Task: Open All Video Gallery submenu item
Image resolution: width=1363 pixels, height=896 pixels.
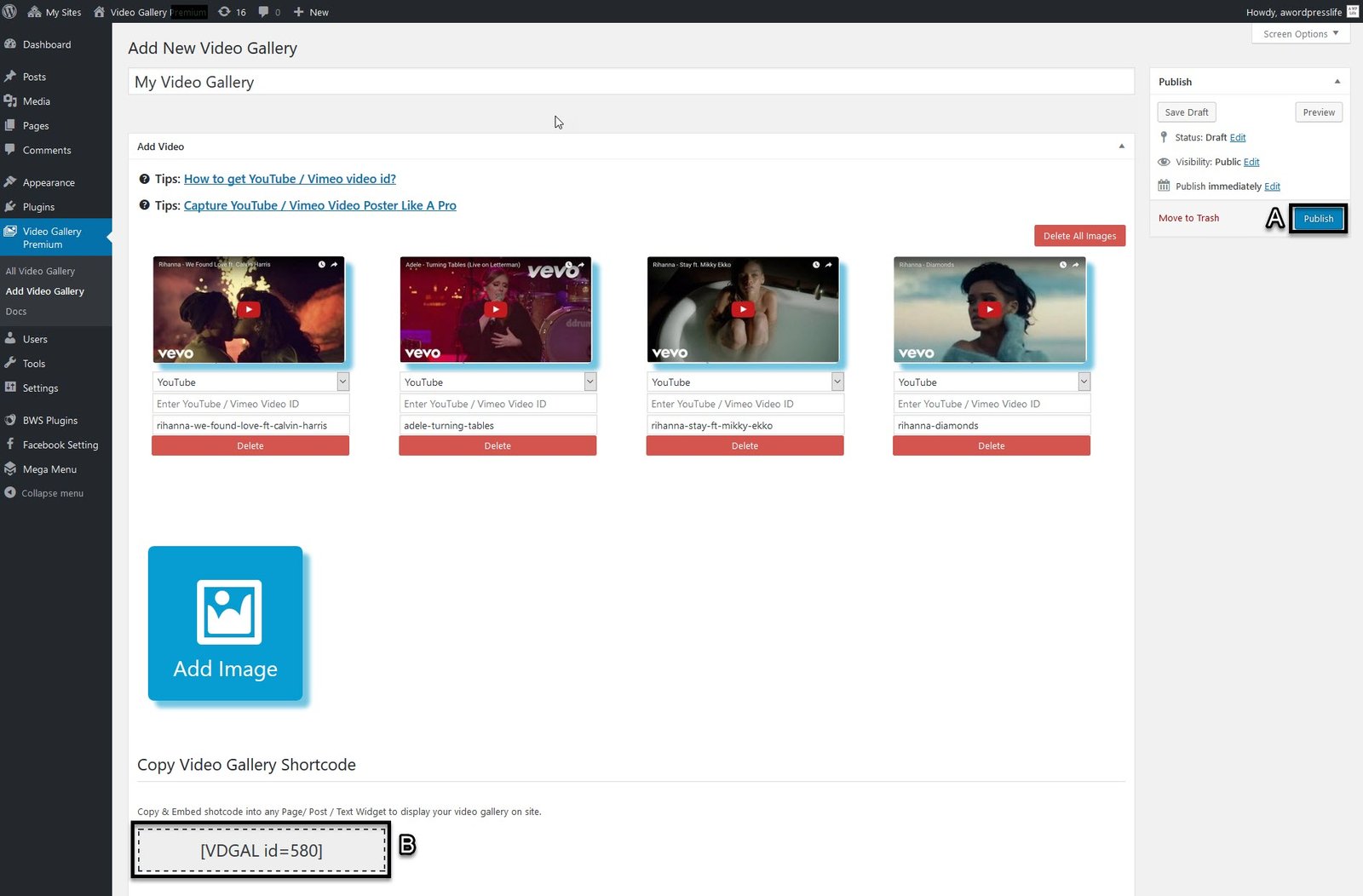Action: tap(40, 271)
